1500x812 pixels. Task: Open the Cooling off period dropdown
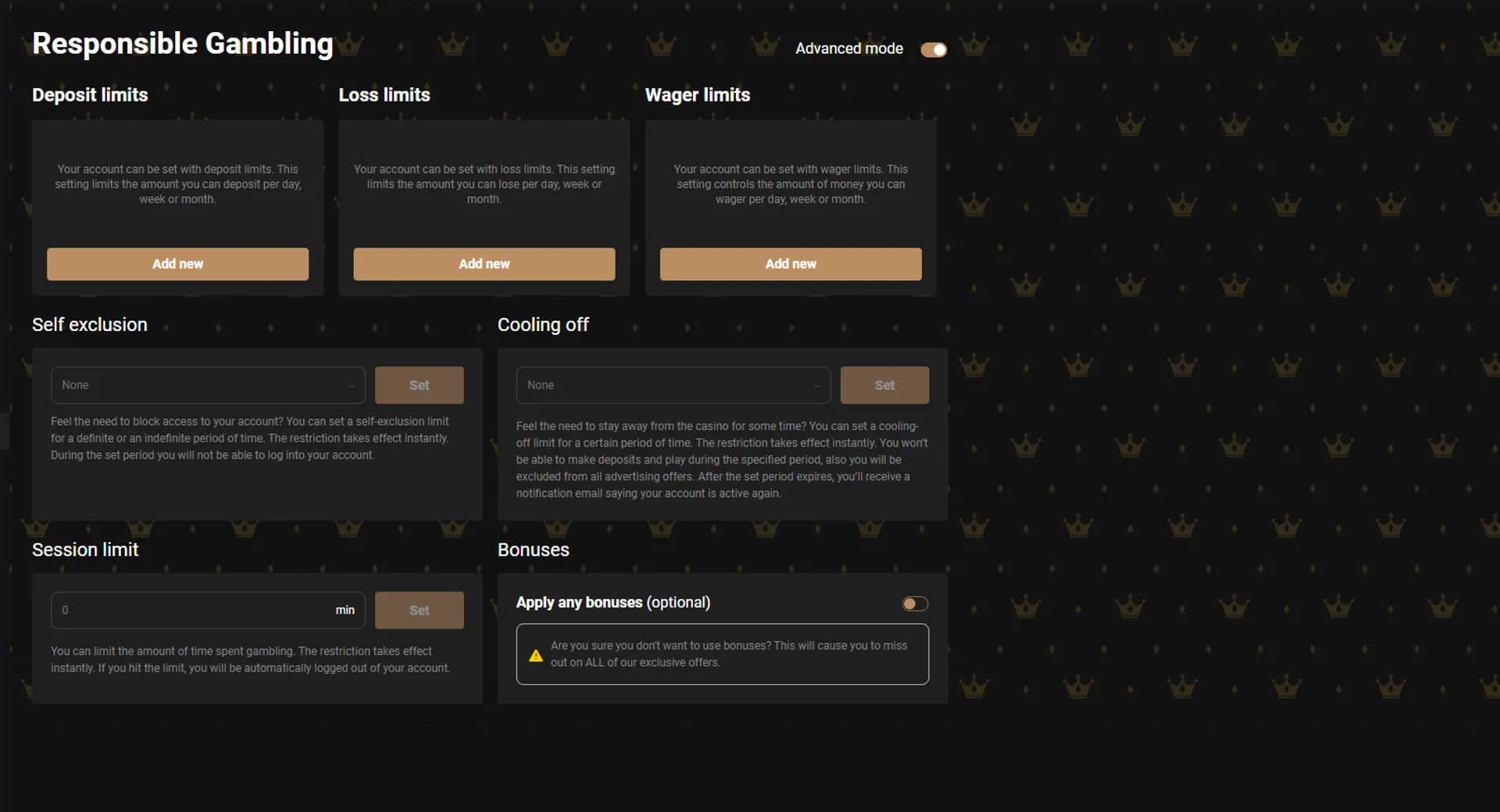pyautogui.click(x=673, y=385)
